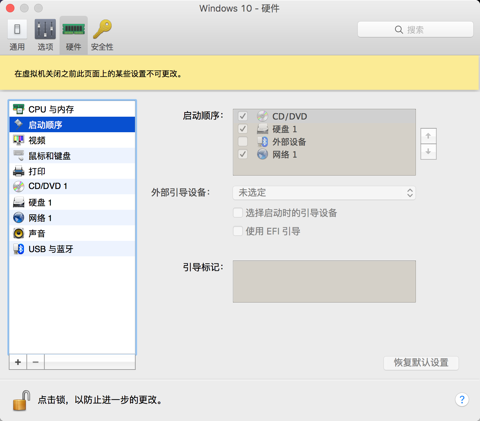Toggle the 硬盘 1 boot order checkbox
This screenshot has width=480, height=421.
click(x=243, y=129)
